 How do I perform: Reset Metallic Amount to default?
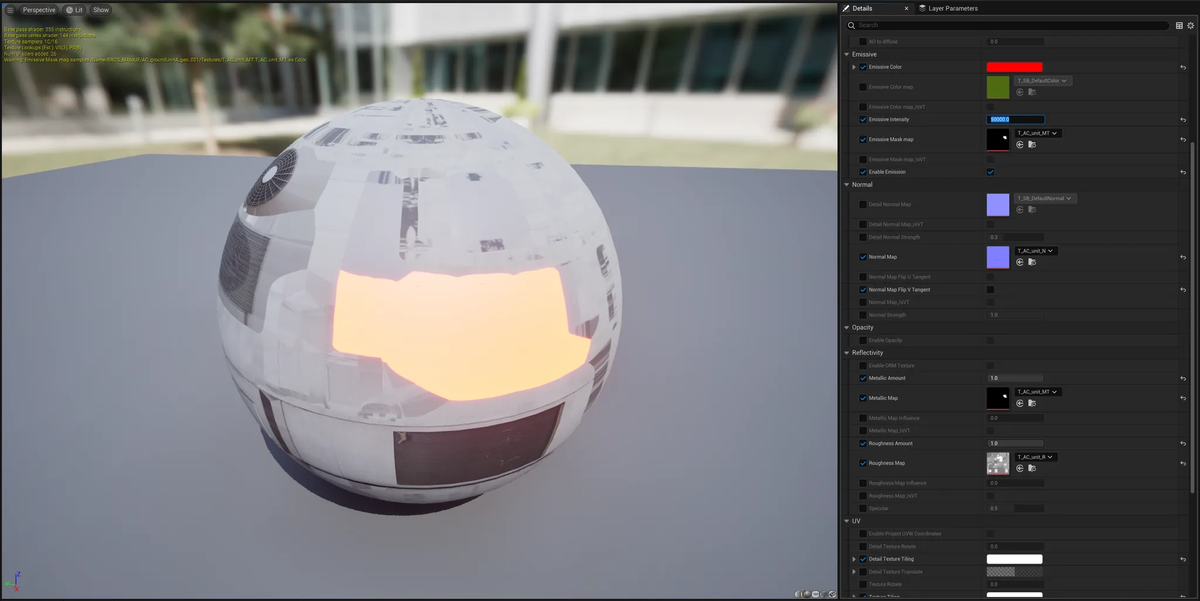pos(1183,378)
